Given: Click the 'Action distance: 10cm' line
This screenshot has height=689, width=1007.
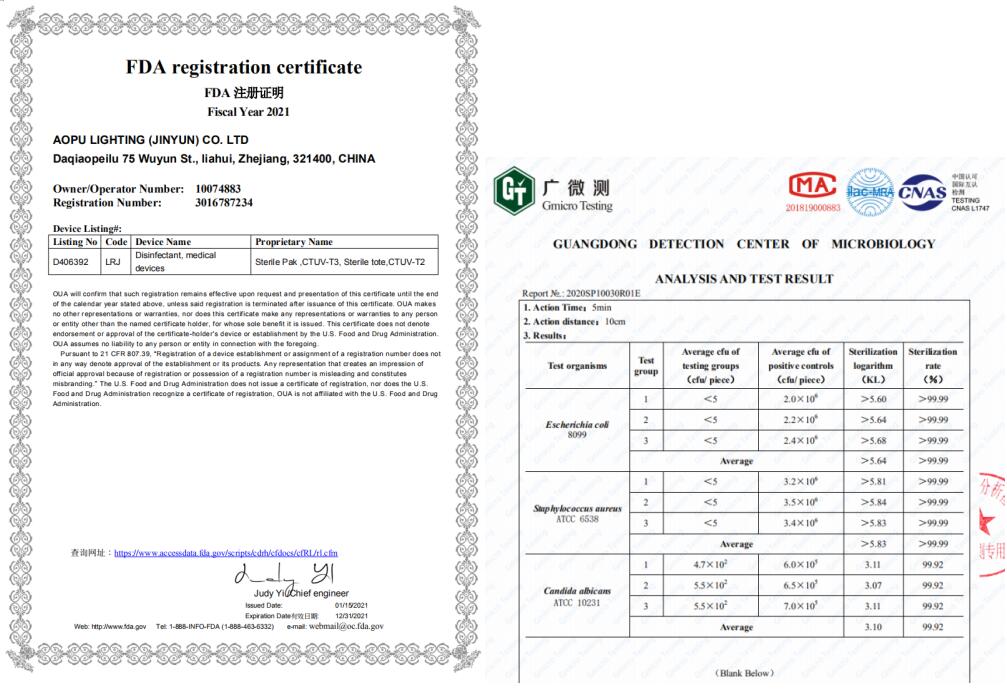Looking at the screenshot, I should (x=574, y=322).
